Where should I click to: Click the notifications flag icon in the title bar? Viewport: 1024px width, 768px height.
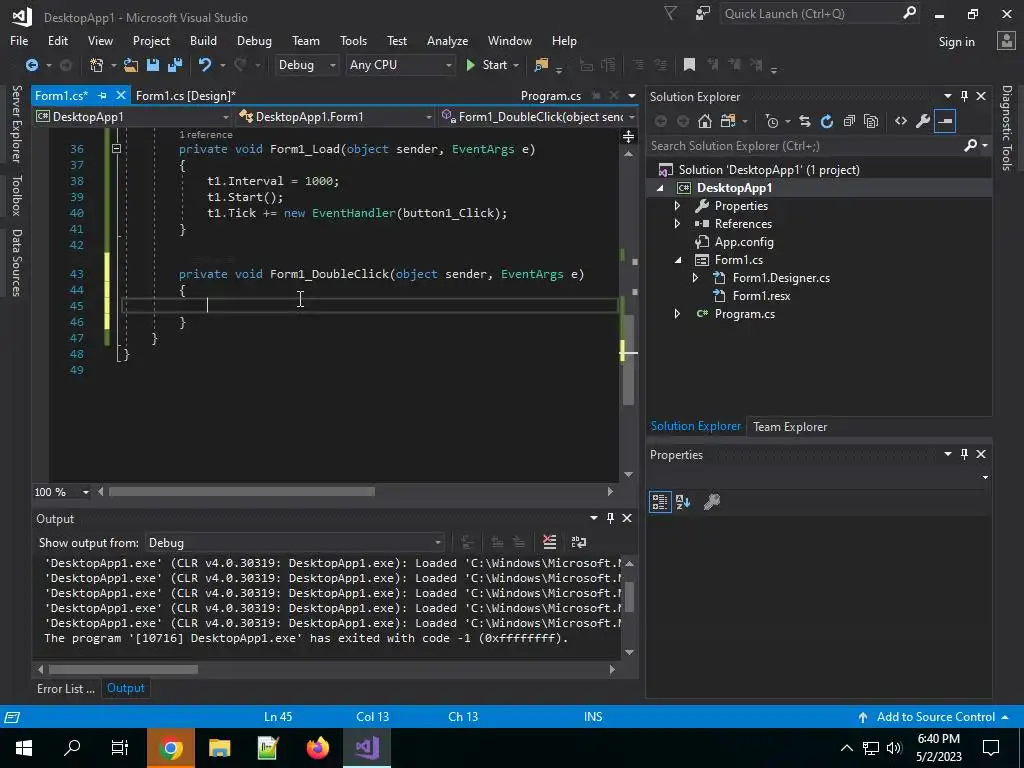click(671, 14)
